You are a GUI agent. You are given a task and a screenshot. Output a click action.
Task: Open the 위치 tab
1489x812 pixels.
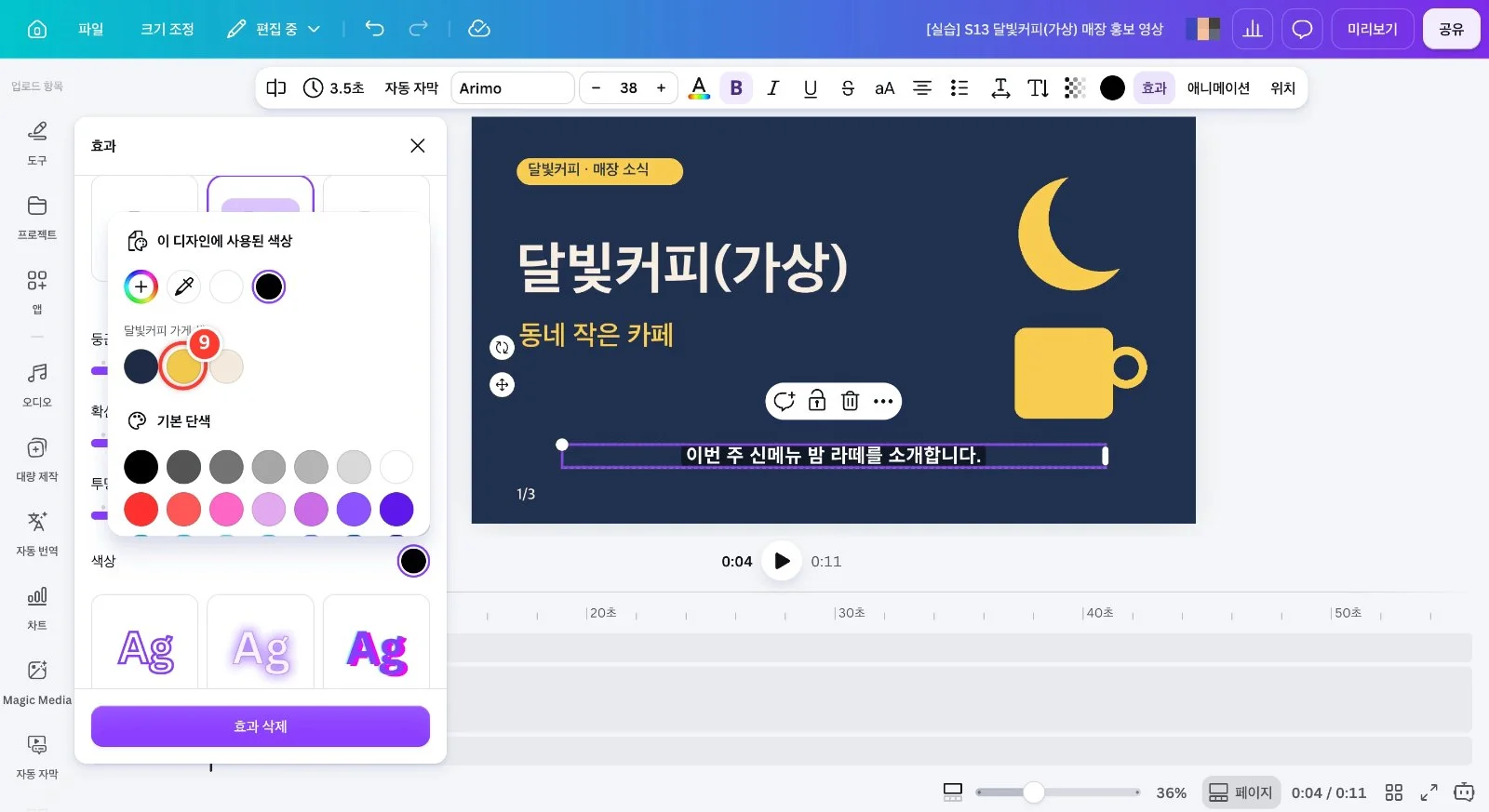tap(1282, 87)
